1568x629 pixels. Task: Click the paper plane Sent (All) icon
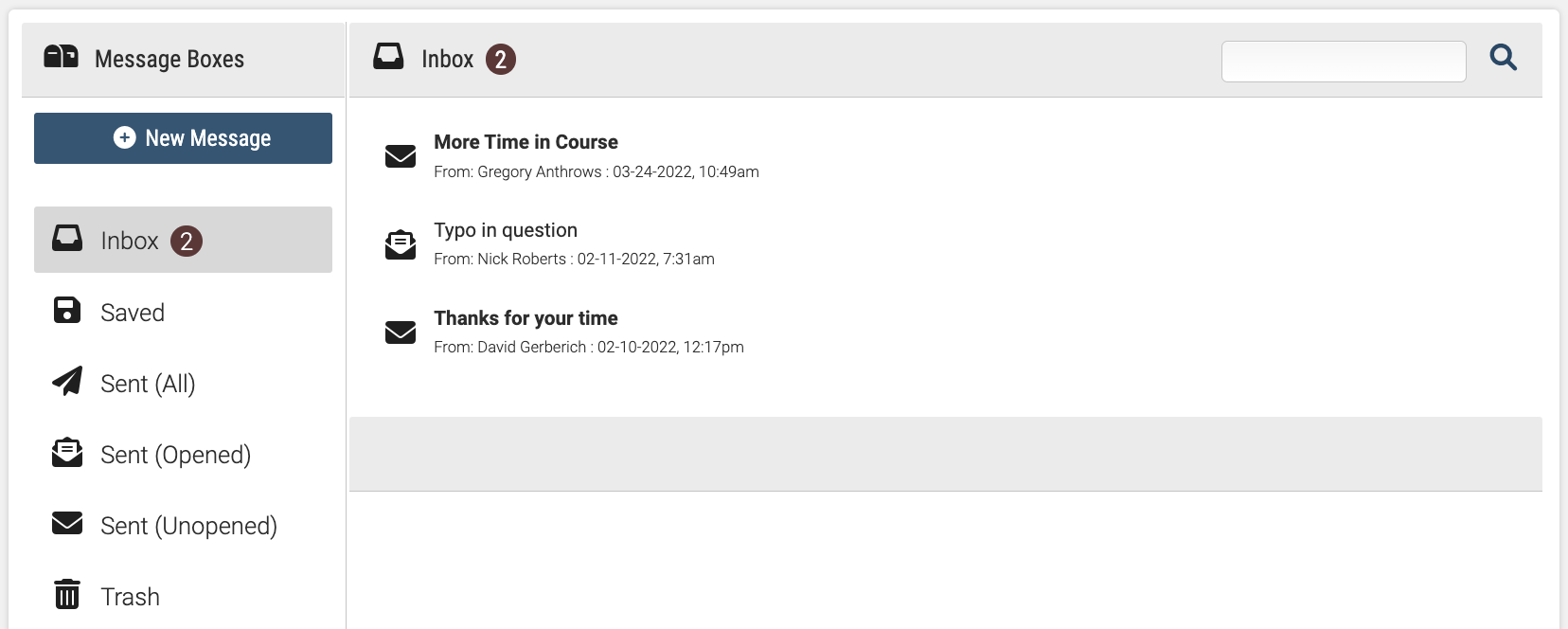67,381
